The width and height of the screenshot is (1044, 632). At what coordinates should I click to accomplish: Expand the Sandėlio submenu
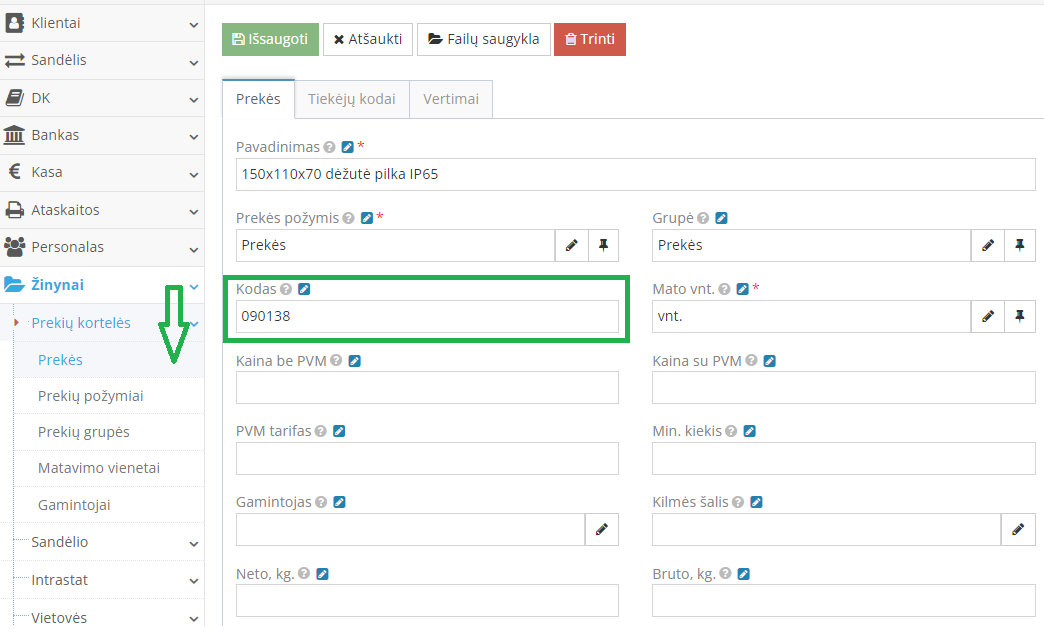[x=100, y=542]
